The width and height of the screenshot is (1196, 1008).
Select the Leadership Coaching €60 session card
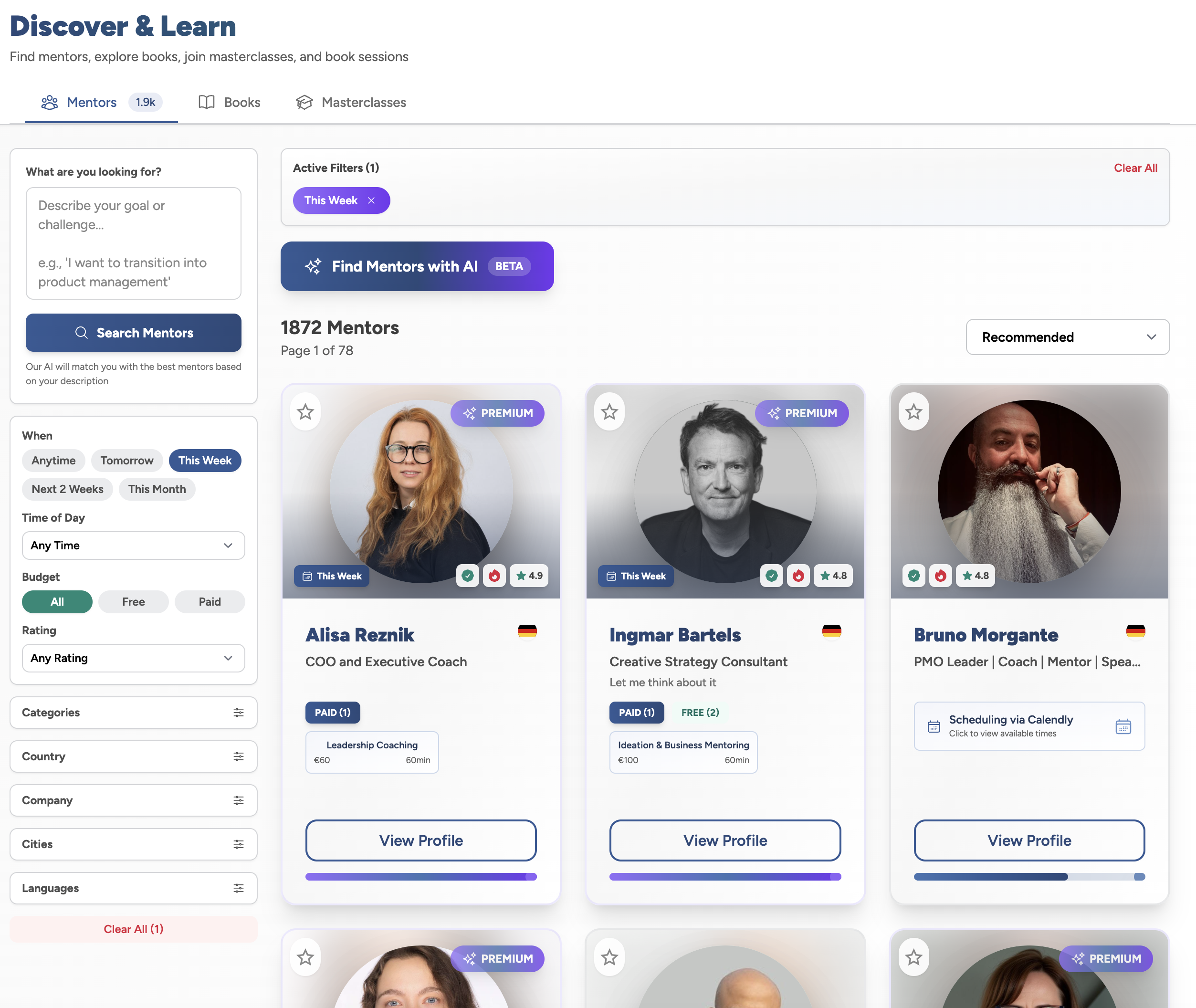pos(372,753)
